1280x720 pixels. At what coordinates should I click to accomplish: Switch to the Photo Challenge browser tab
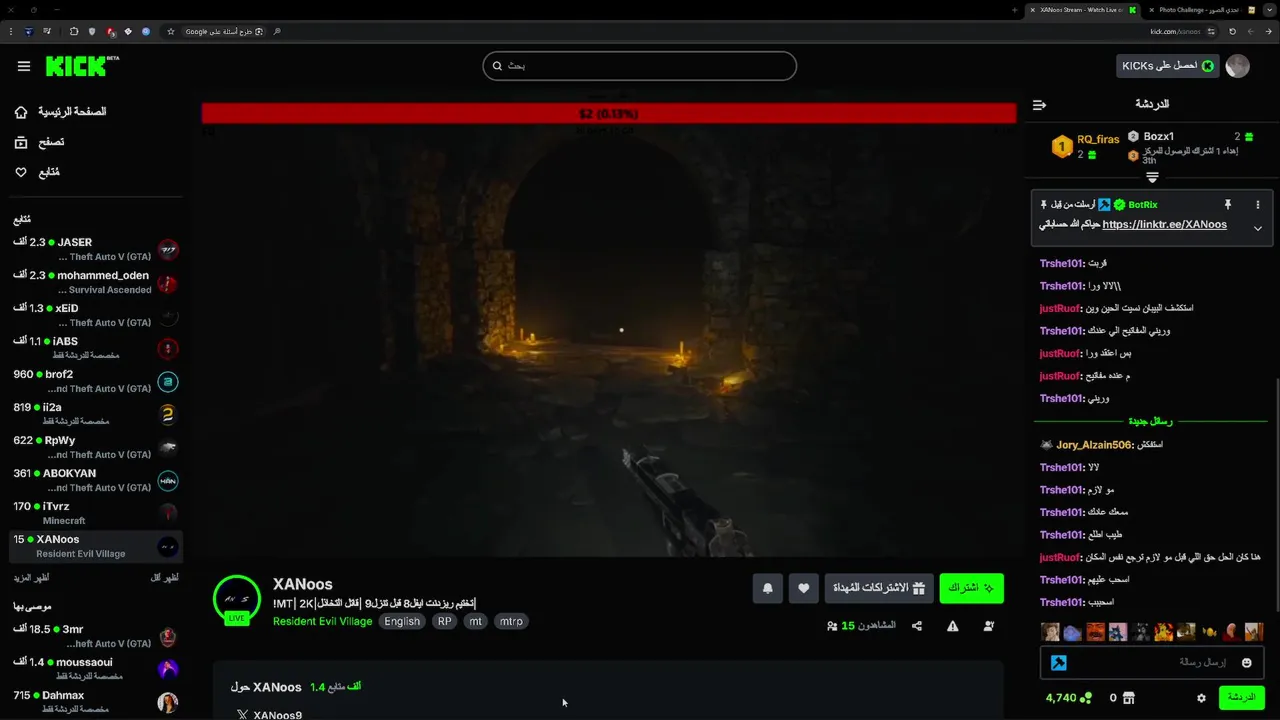point(1200,9)
